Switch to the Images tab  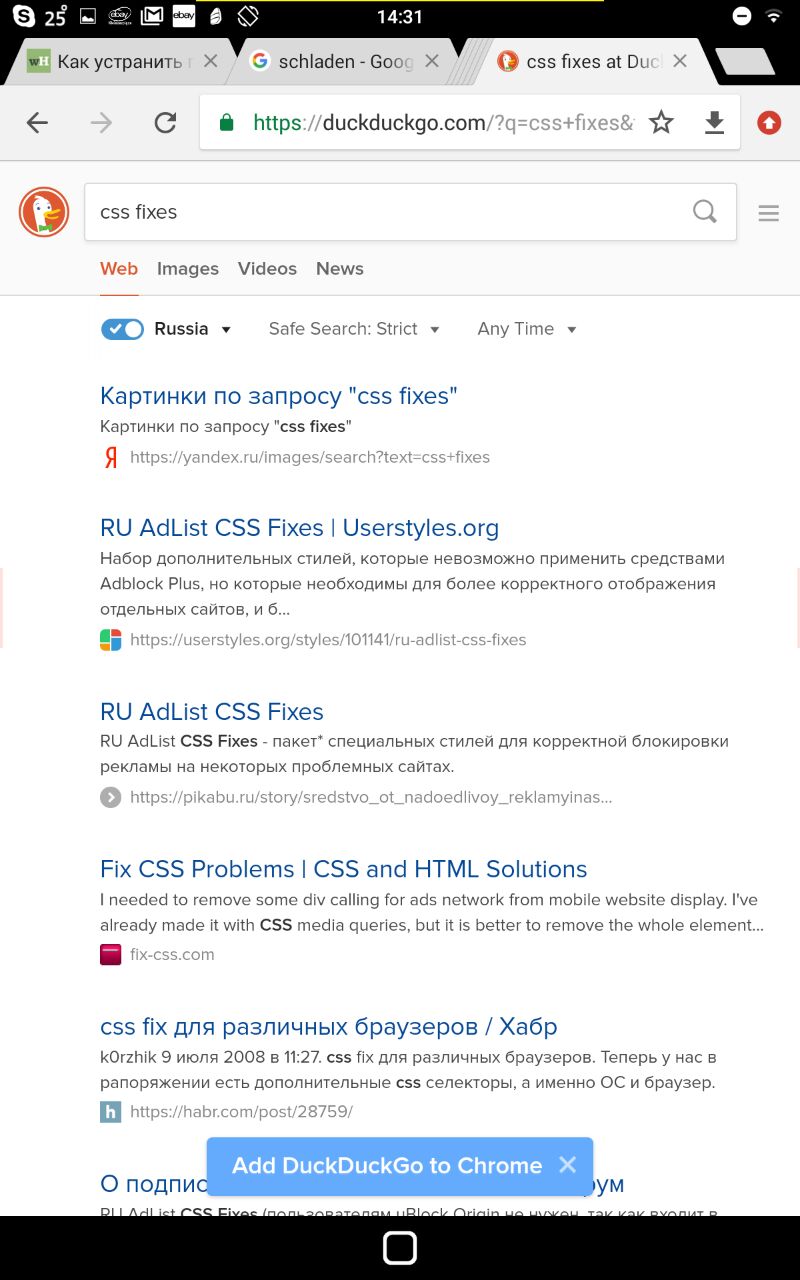(188, 268)
